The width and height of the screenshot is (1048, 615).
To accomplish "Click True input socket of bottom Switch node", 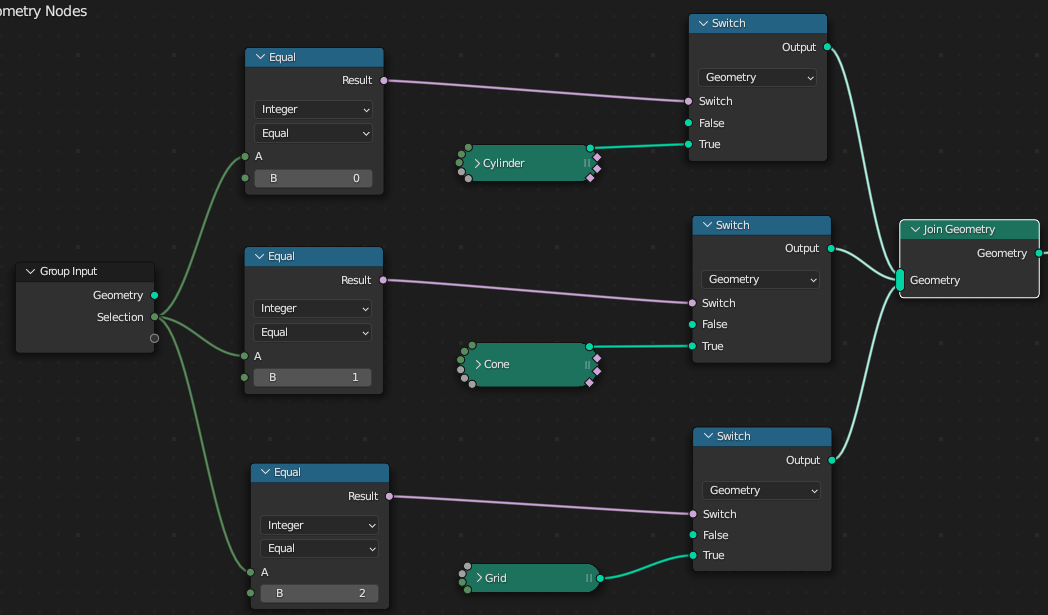I will coord(693,556).
